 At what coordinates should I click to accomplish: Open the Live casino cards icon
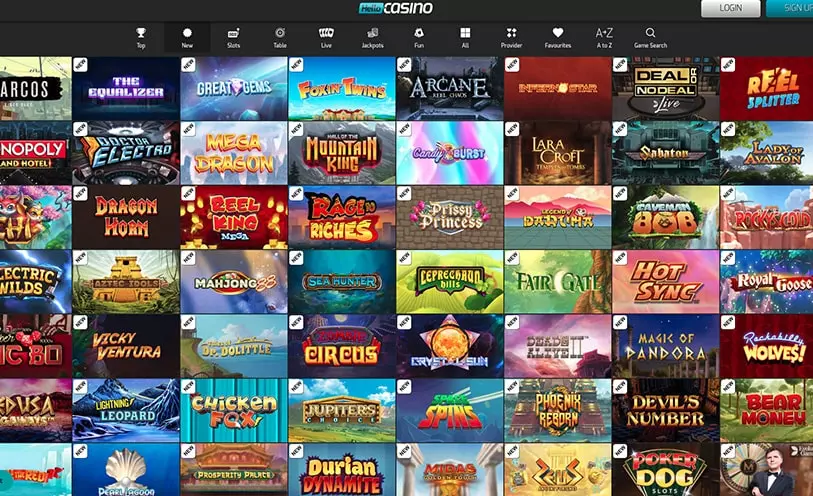coord(326,33)
